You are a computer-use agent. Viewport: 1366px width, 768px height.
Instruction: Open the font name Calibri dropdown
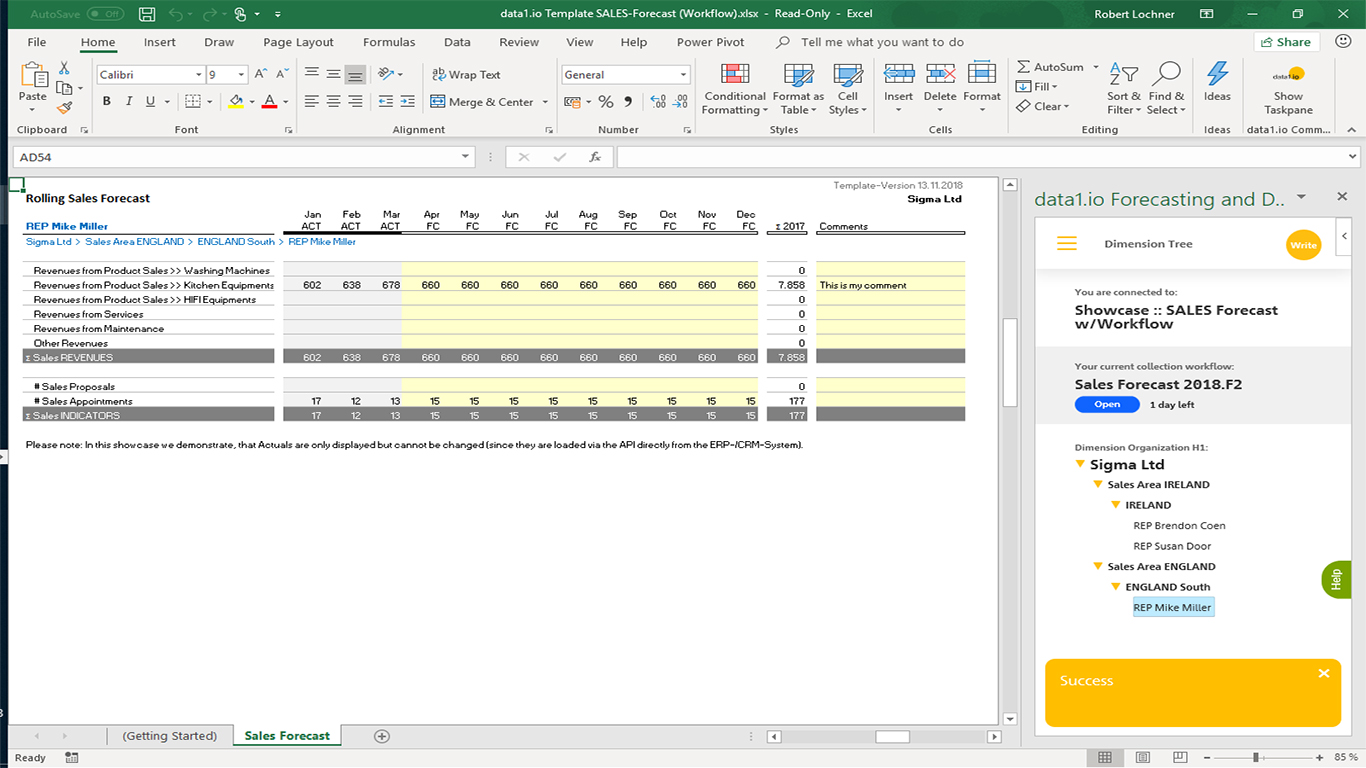[198, 75]
